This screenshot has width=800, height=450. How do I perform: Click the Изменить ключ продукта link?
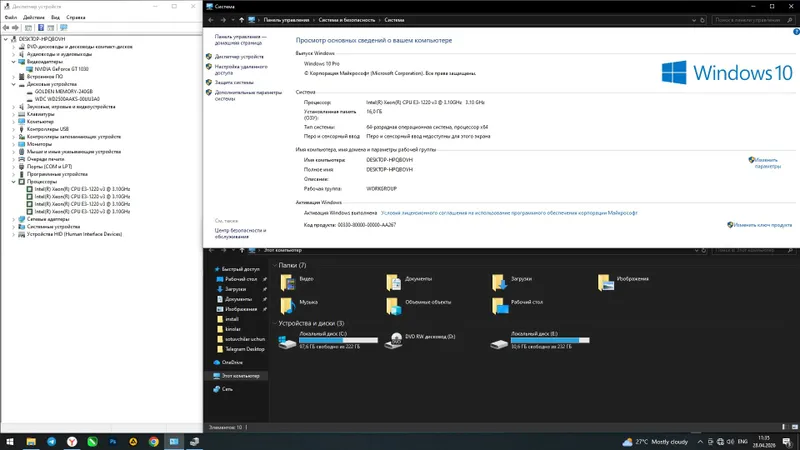pos(763,225)
